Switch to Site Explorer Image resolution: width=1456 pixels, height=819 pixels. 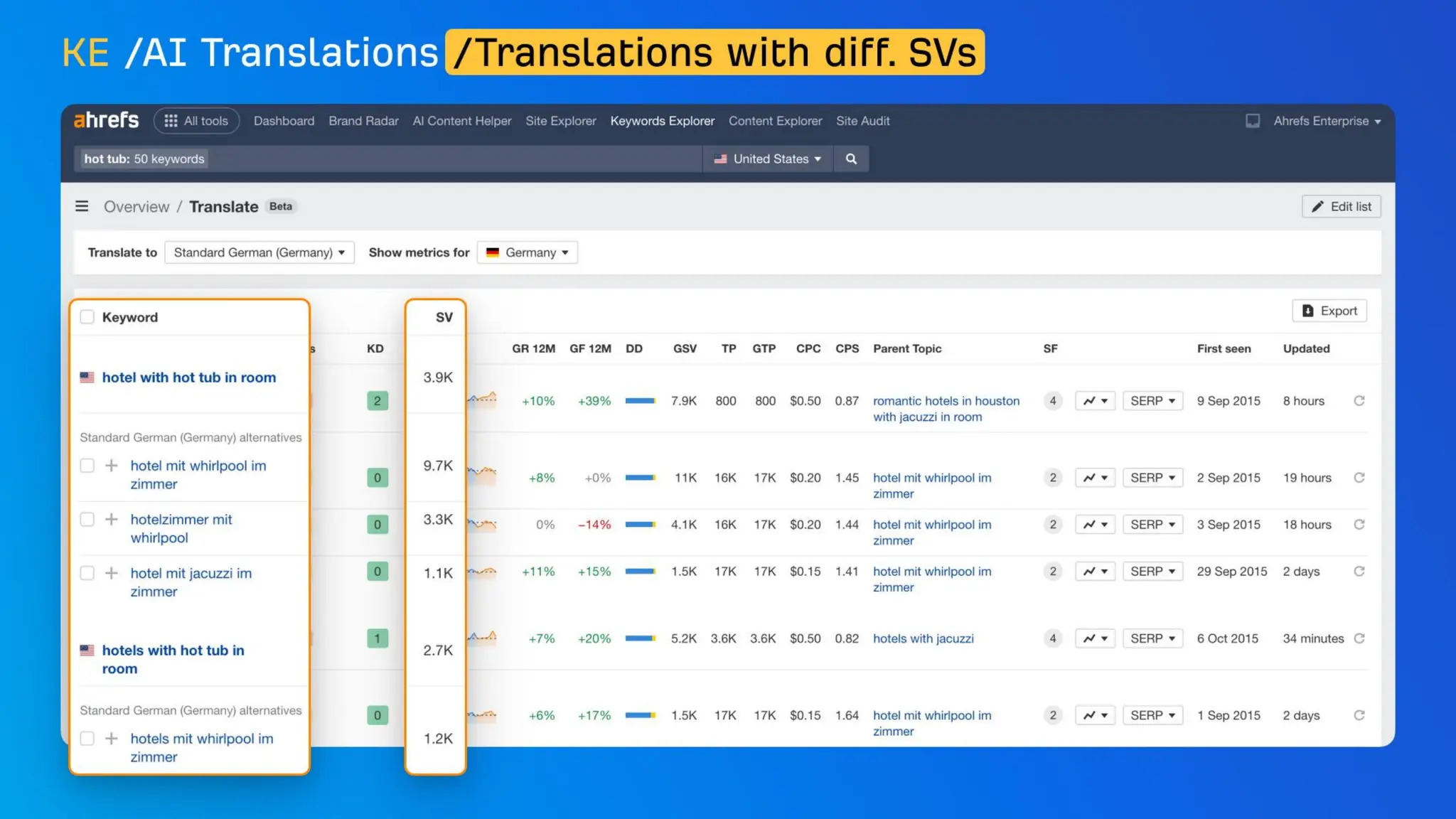click(x=561, y=121)
